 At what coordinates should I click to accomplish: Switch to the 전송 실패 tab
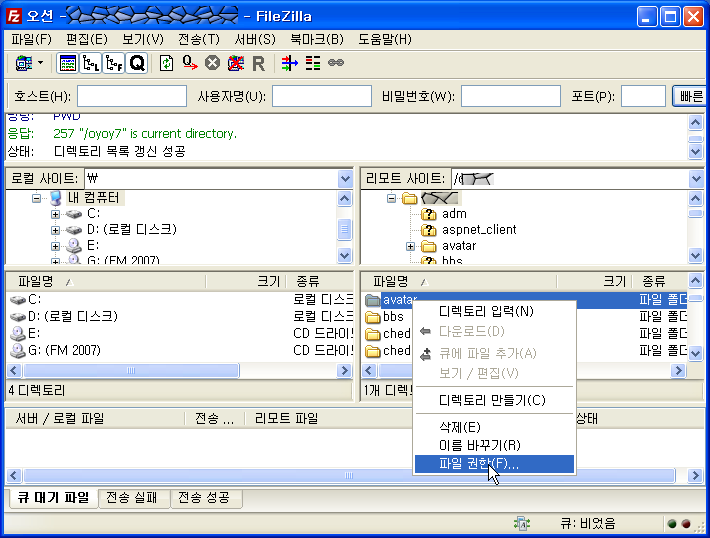pyautogui.click(x=132, y=498)
